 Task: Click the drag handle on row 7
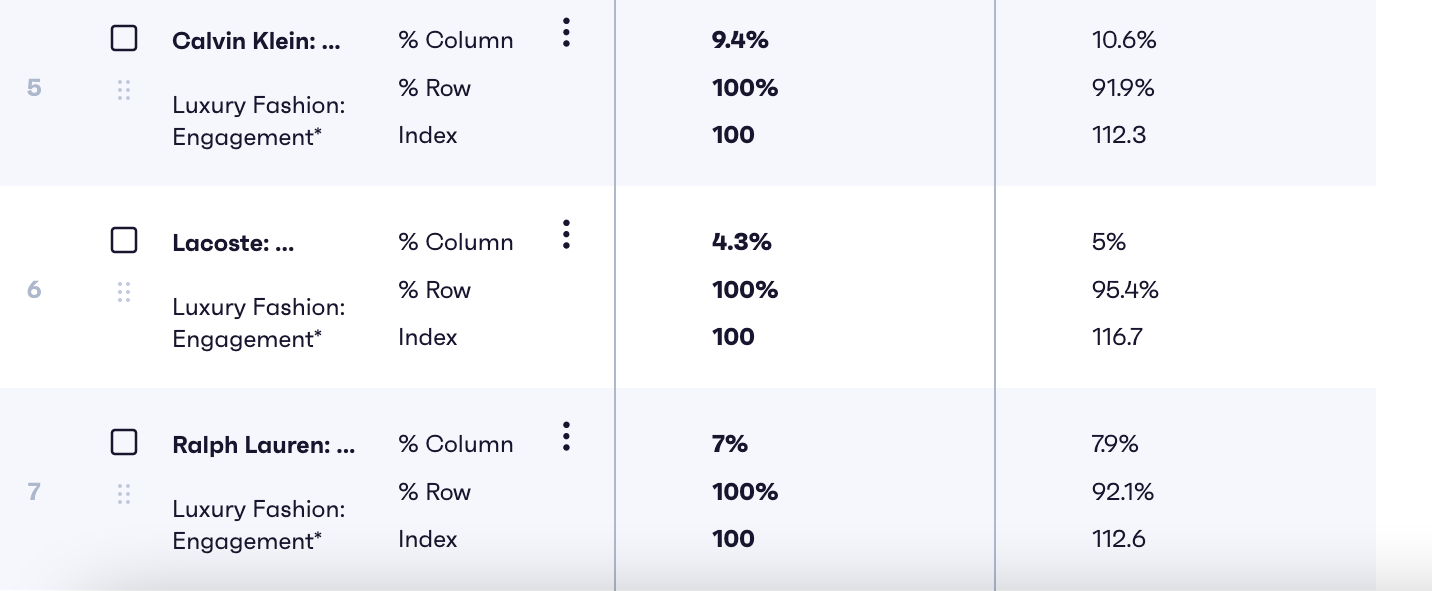tap(124, 494)
